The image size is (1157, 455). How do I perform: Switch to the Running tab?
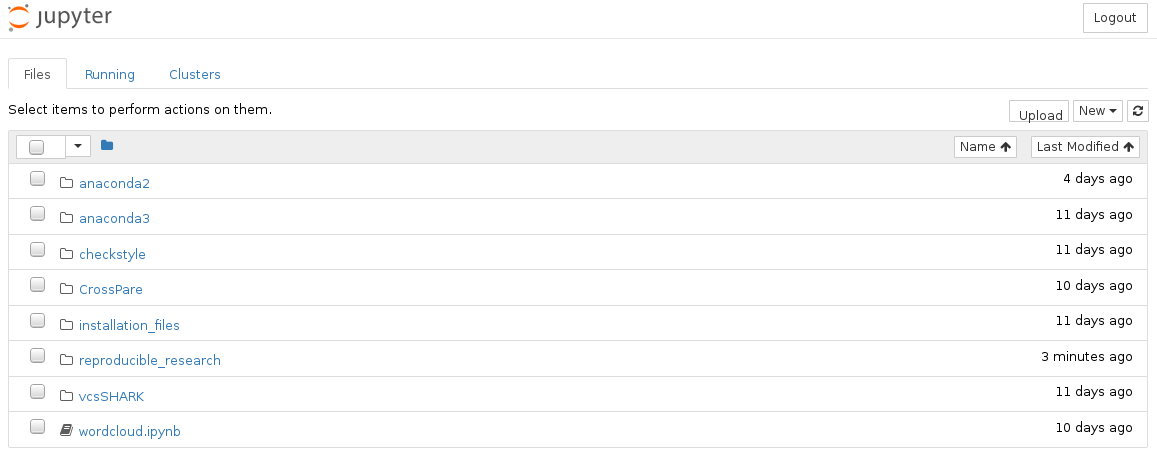click(x=110, y=74)
